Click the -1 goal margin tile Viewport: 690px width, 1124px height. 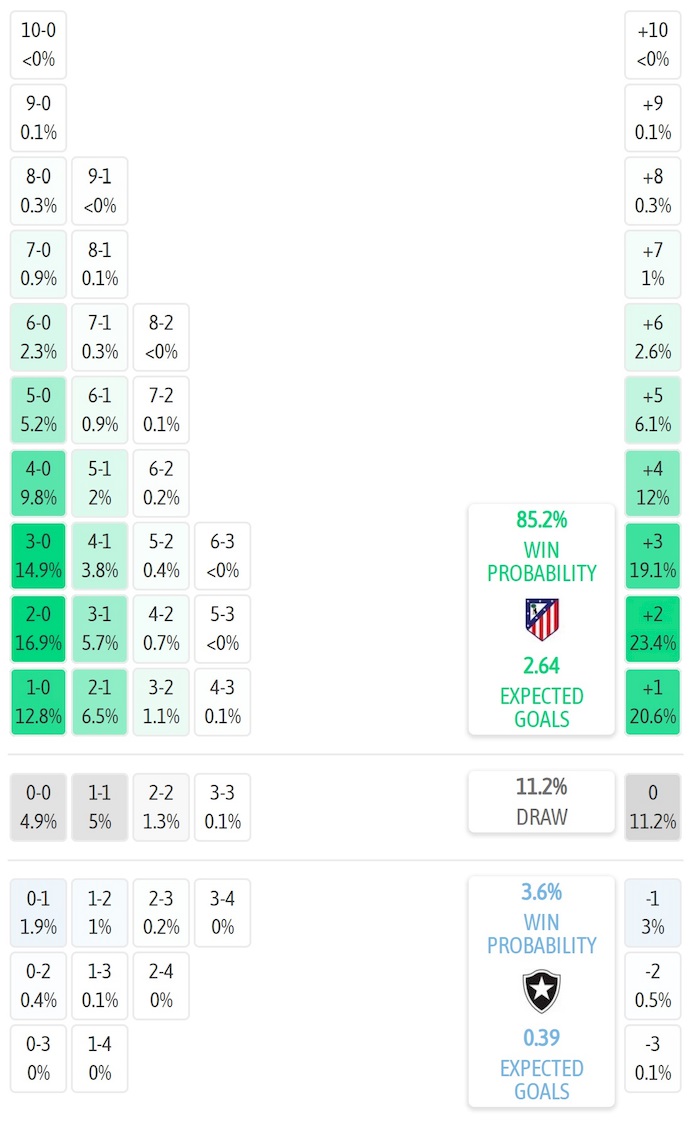(x=653, y=912)
